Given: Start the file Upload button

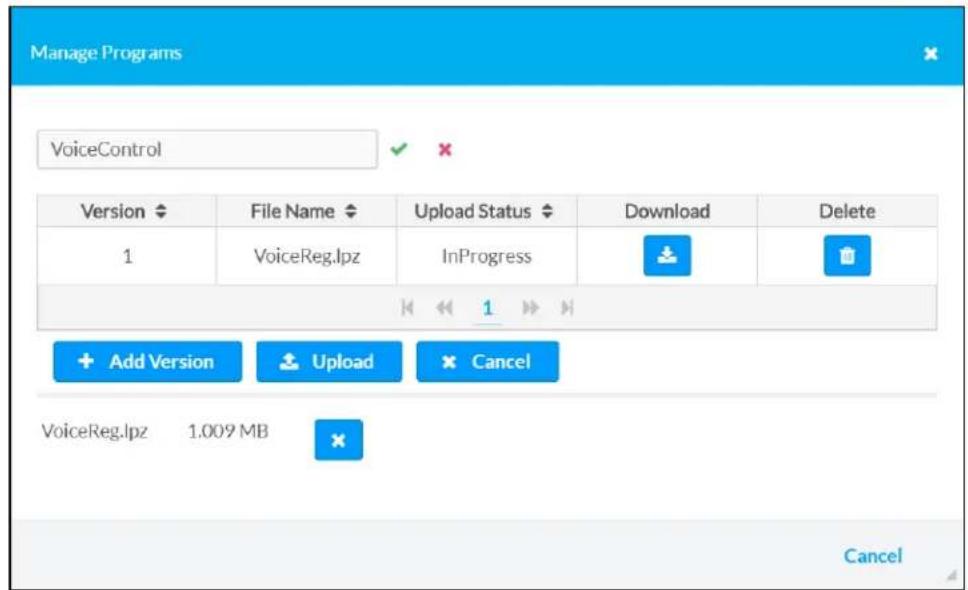Looking at the screenshot, I should point(329,362).
